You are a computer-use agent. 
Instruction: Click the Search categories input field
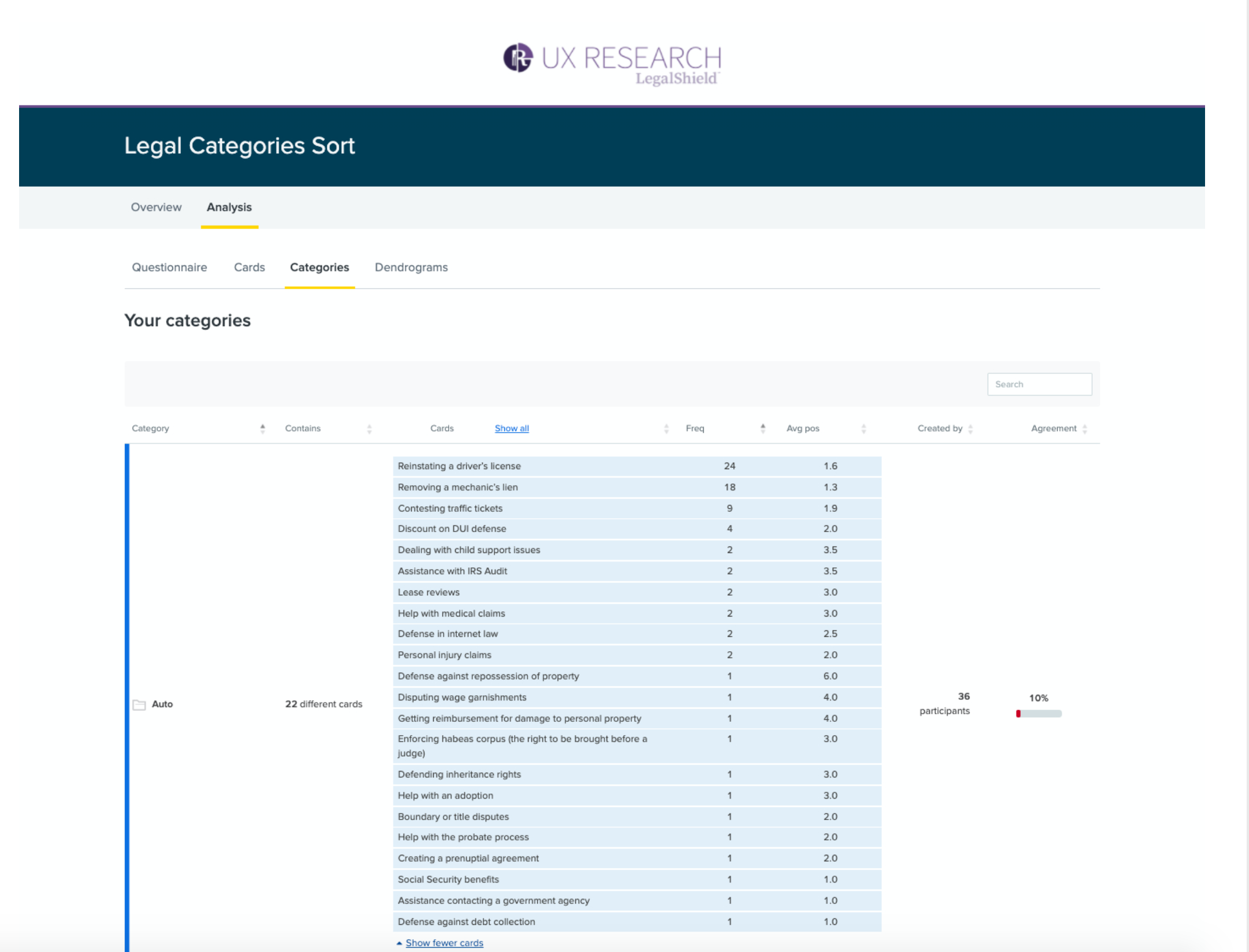1039,384
